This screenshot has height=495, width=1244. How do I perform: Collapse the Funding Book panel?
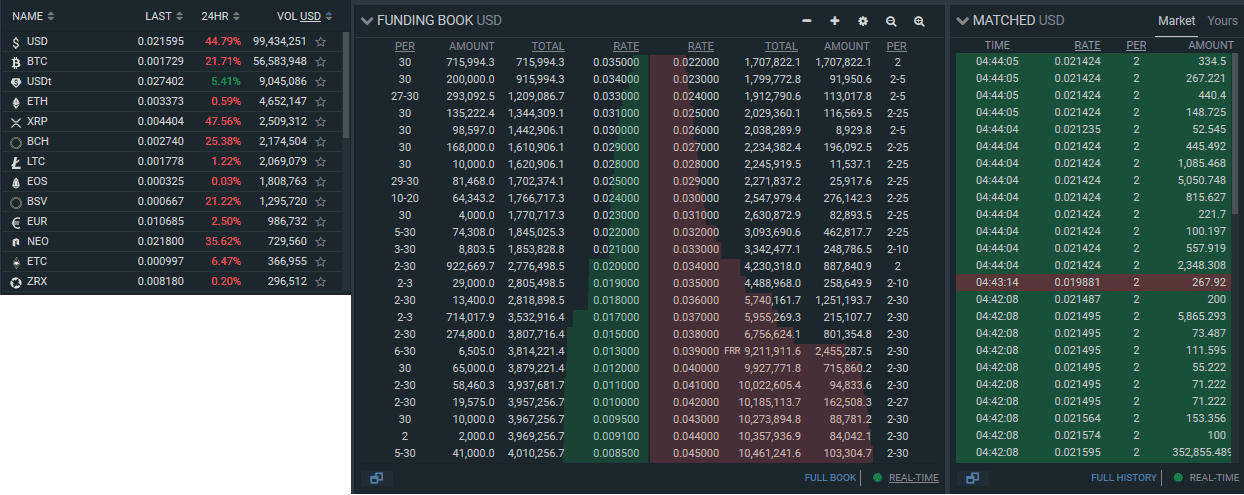pos(367,21)
